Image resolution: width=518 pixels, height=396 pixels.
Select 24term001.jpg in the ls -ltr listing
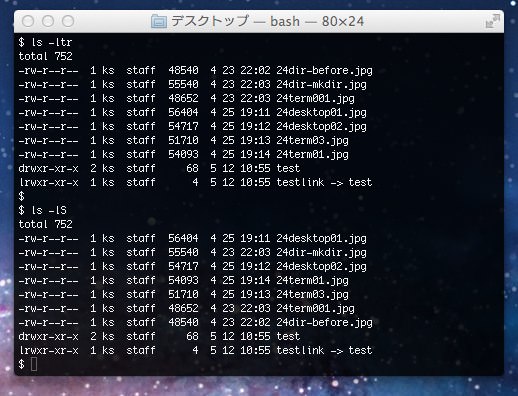click(x=315, y=99)
